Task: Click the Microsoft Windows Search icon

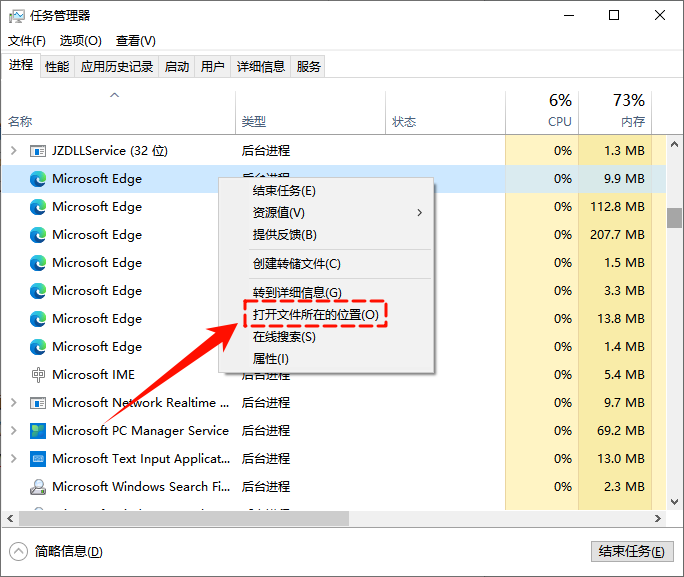Action: [38, 487]
